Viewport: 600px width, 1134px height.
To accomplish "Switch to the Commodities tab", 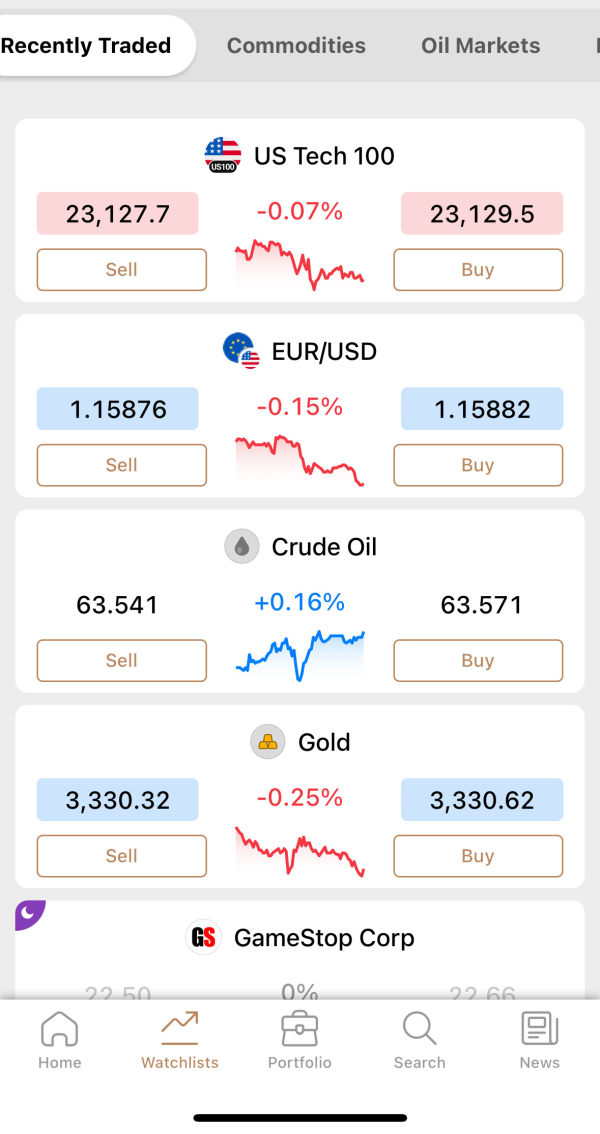I will click(296, 45).
